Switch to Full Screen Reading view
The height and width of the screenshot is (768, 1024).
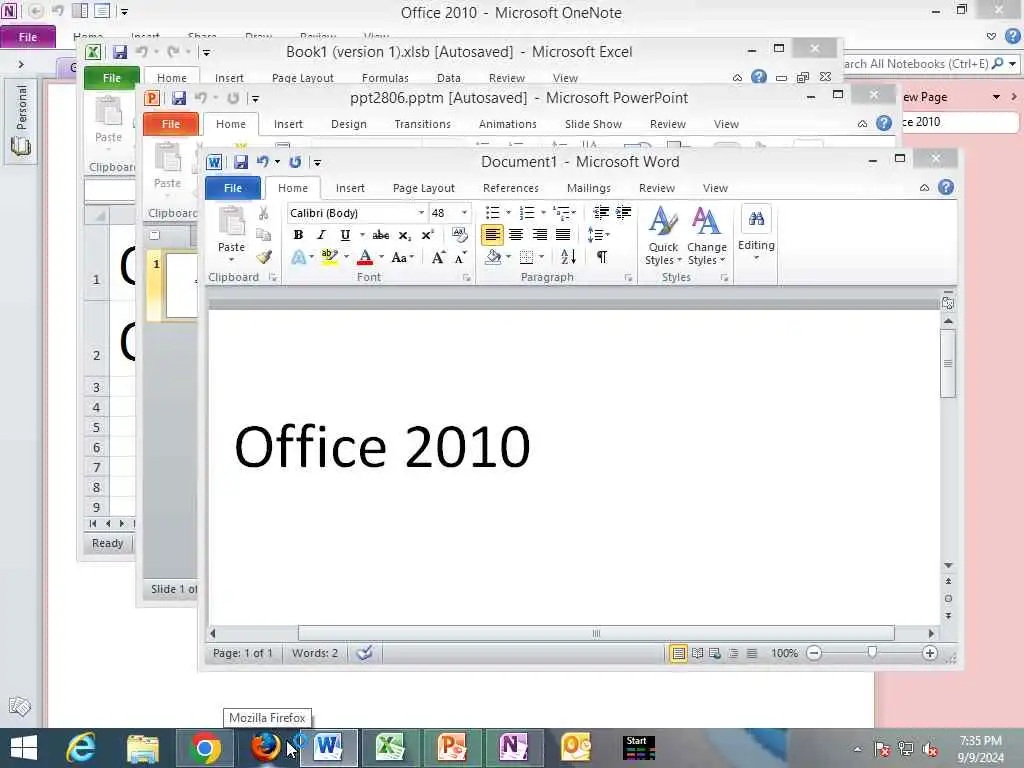[x=697, y=653]
